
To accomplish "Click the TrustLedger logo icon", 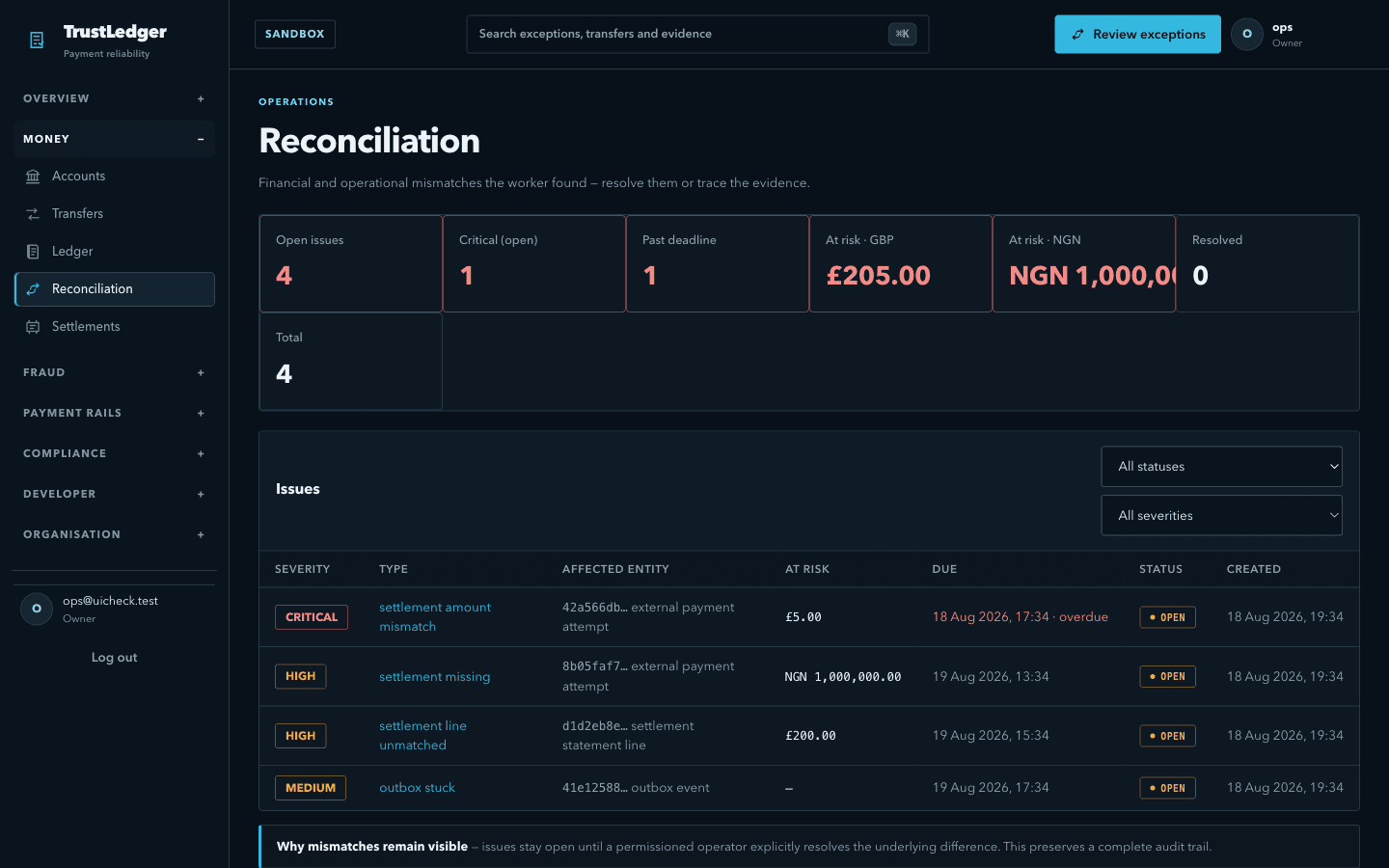I will pos(37,41).
